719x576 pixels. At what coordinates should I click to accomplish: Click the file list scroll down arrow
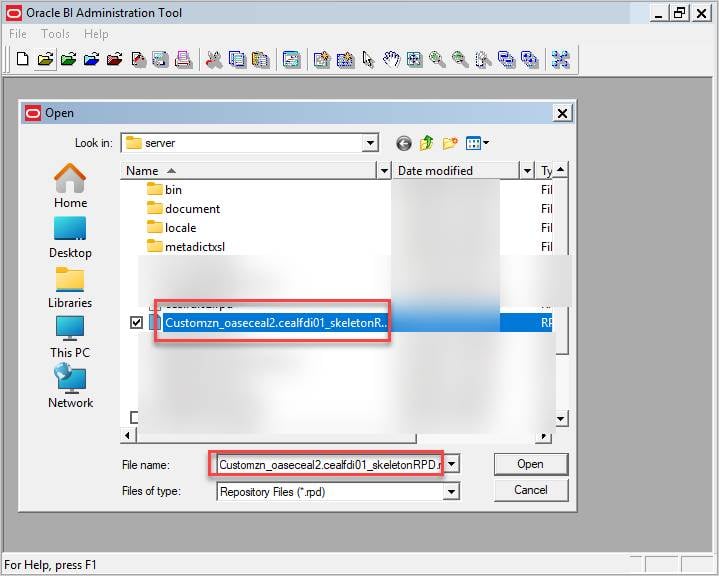(x=561, y=418)
